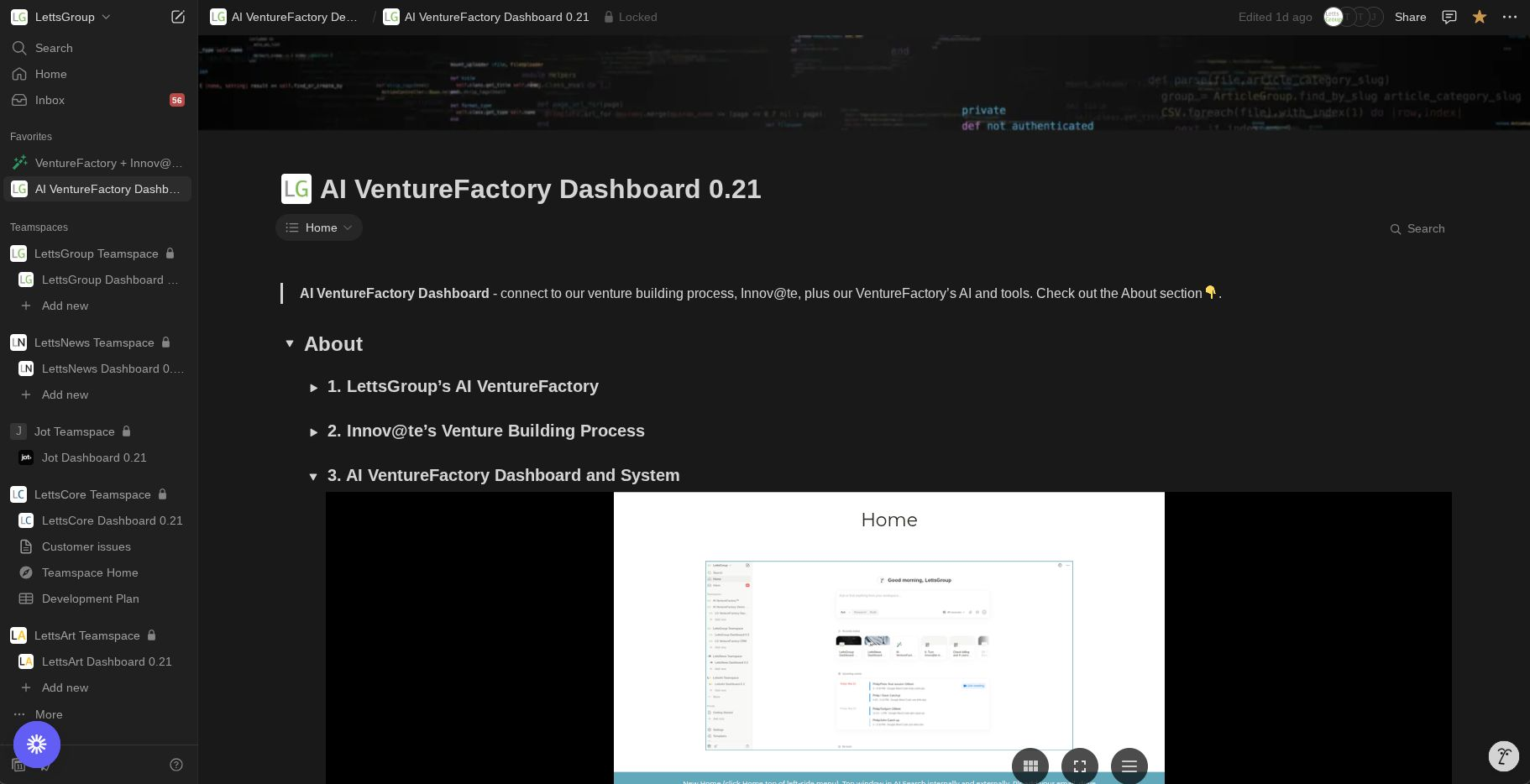
Task: Select AI VentureFactory Dashboard in Favorites
Action: point(99,189)
